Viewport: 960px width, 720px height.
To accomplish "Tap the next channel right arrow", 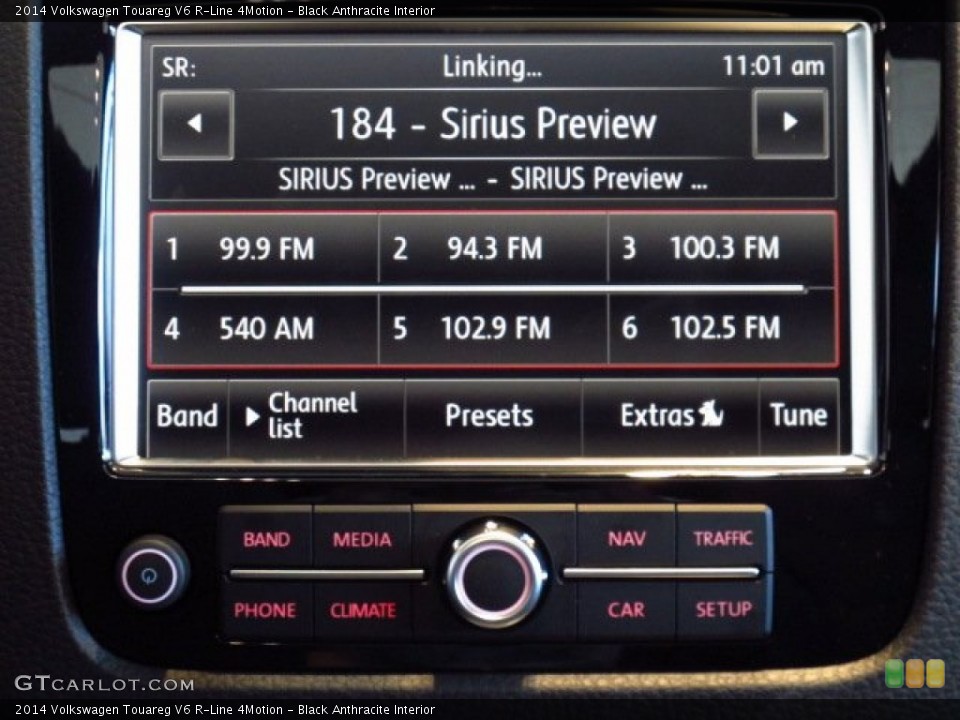I will (790, 123).
